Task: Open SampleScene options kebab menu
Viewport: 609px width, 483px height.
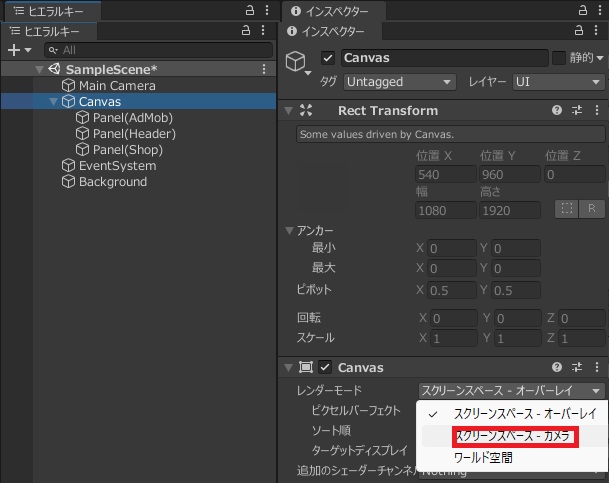Action: pos(264,69)
